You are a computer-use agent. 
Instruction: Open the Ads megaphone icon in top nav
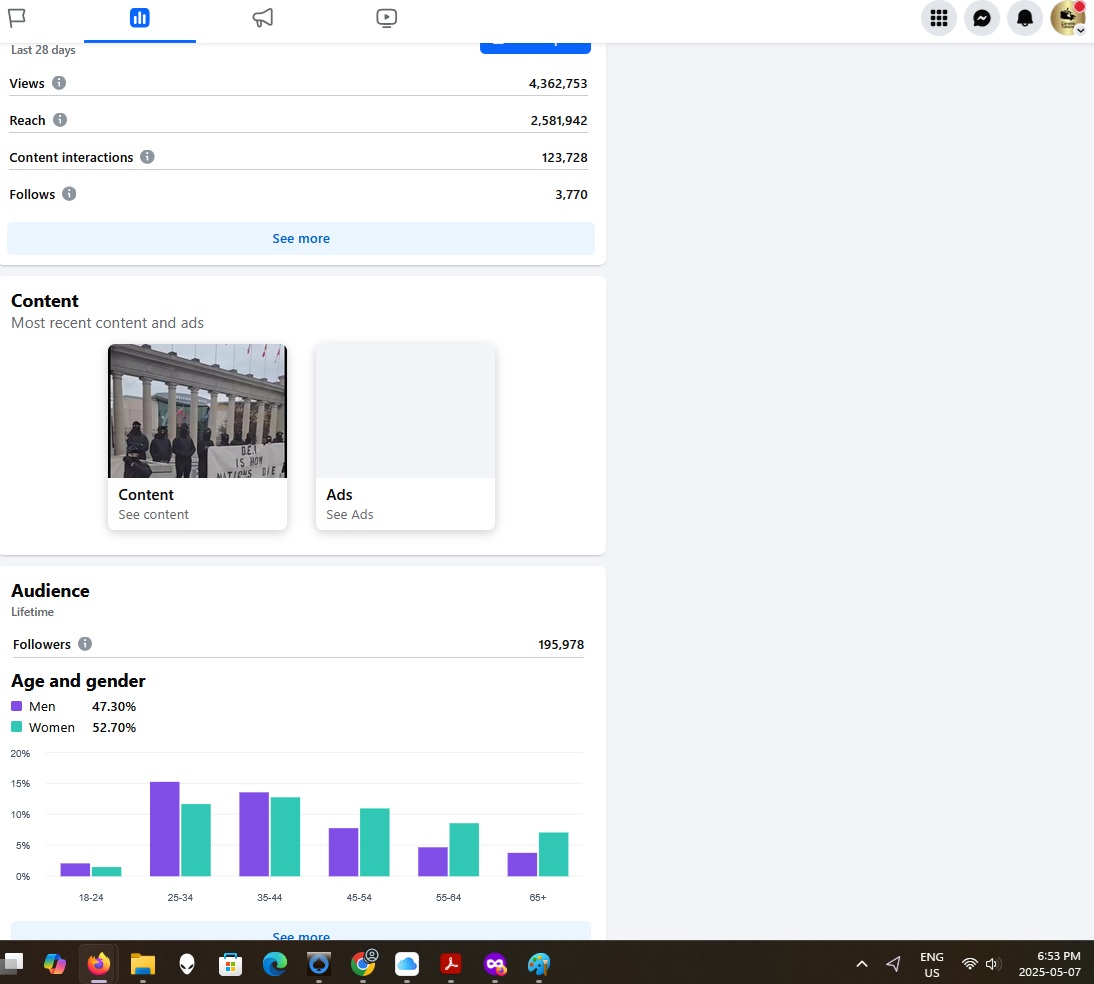262,17
